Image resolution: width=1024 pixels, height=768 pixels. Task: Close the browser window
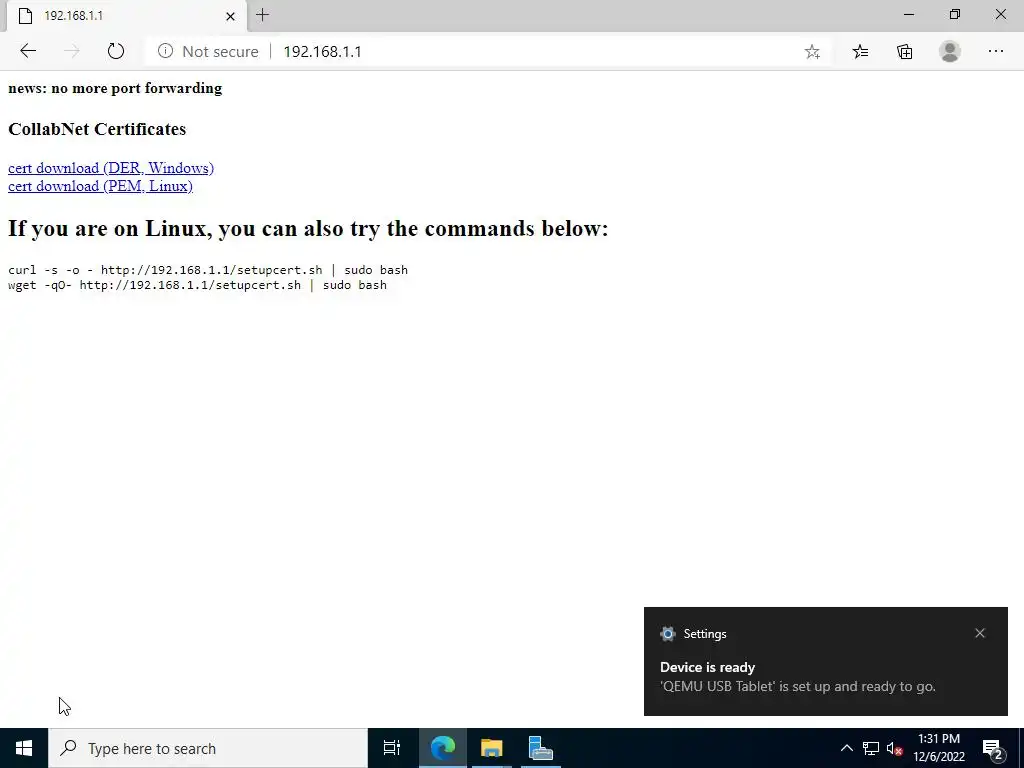(x=1000, y=14)
